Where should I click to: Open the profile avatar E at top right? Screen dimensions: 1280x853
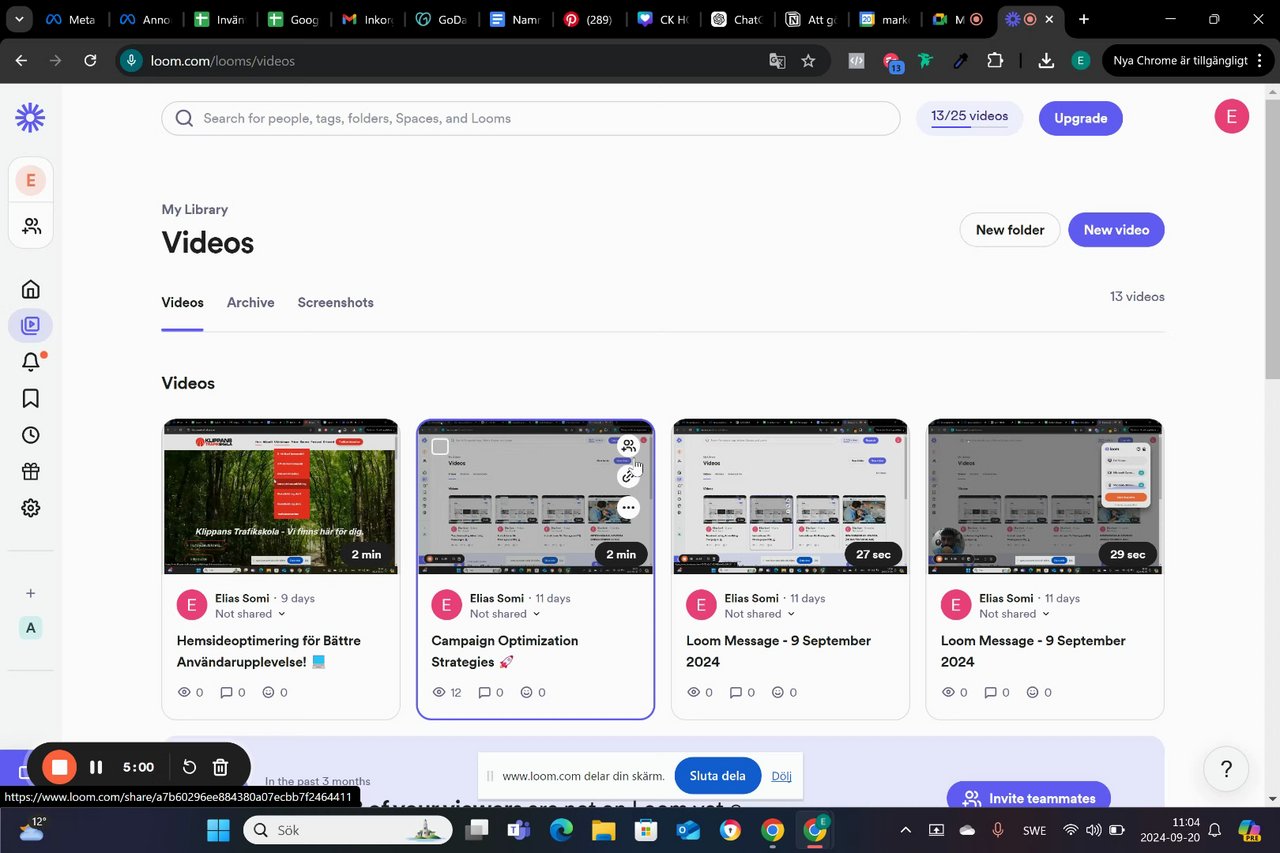coord(1231,117)
